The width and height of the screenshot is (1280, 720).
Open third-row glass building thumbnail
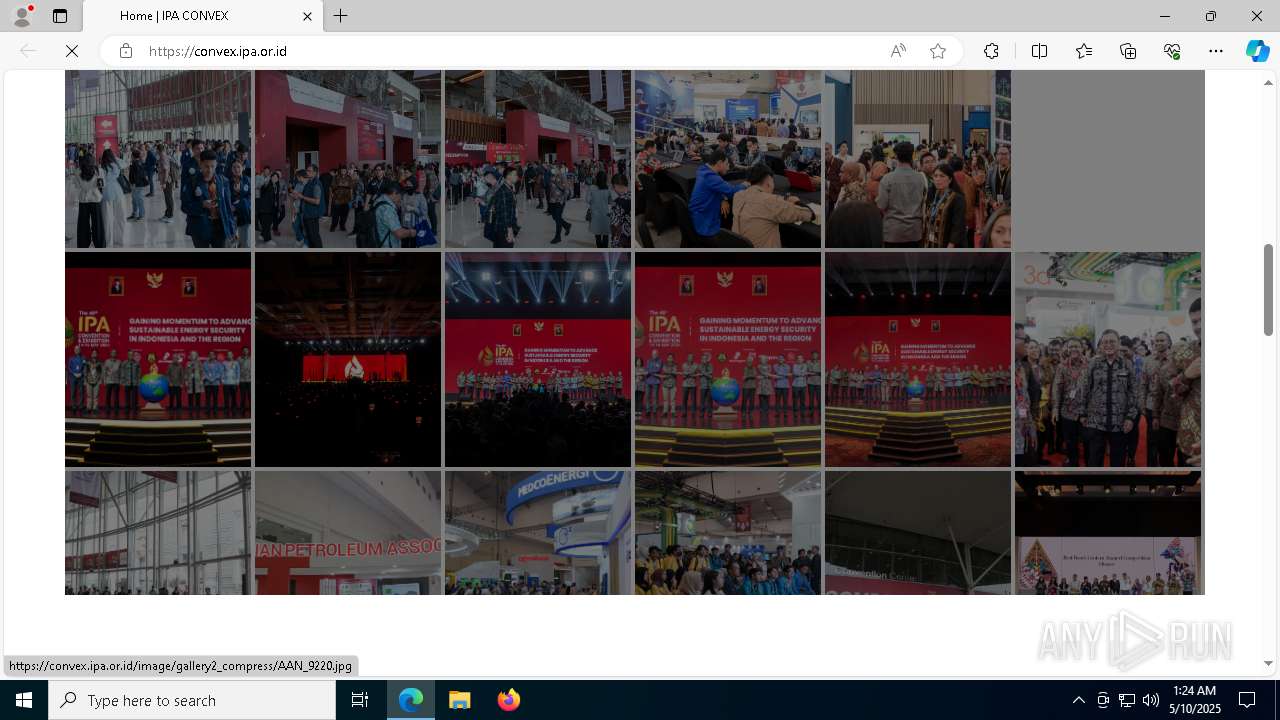[x=158, y=533]
